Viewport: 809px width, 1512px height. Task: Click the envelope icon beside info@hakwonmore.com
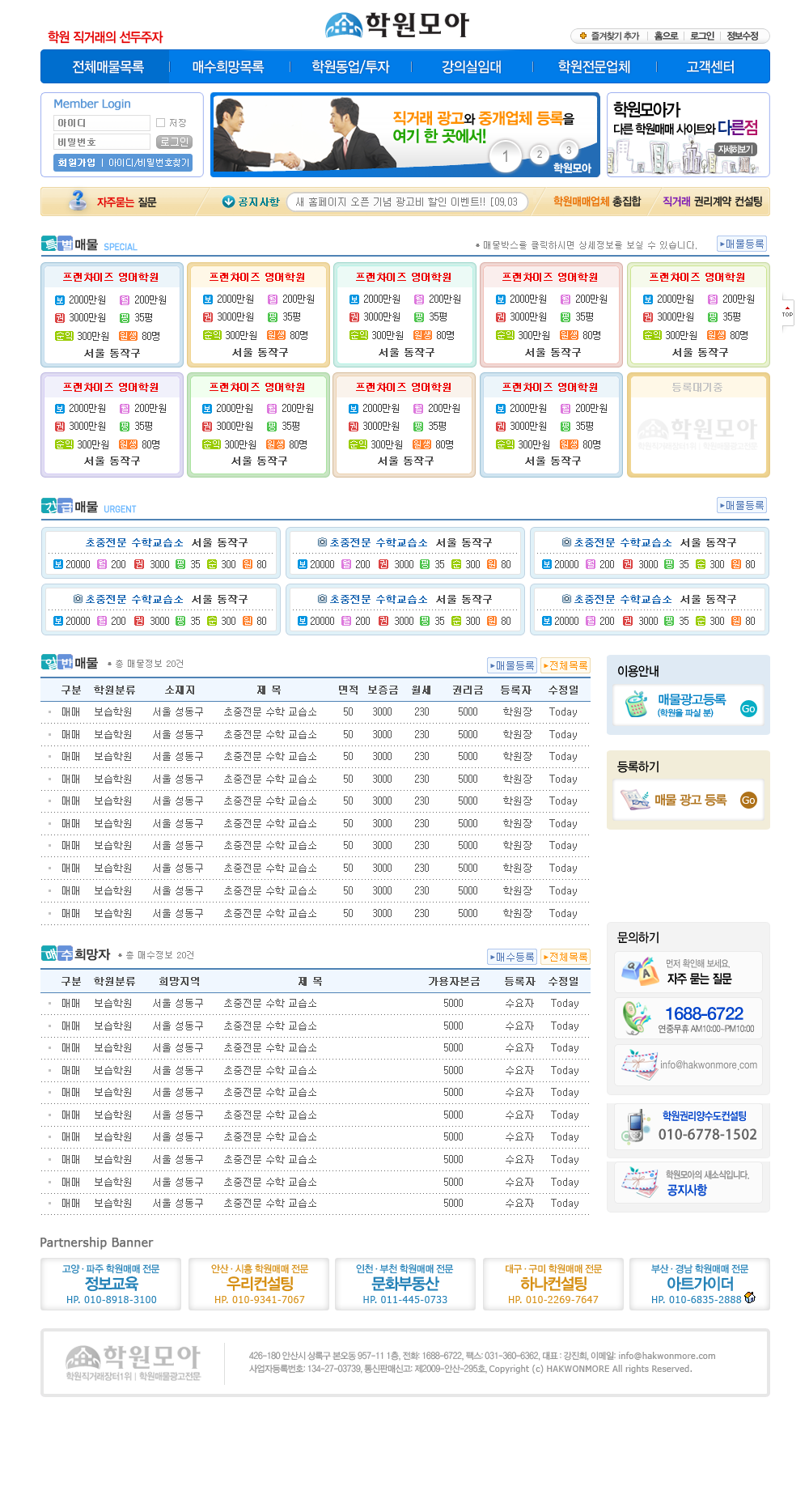click(639, 1064)
